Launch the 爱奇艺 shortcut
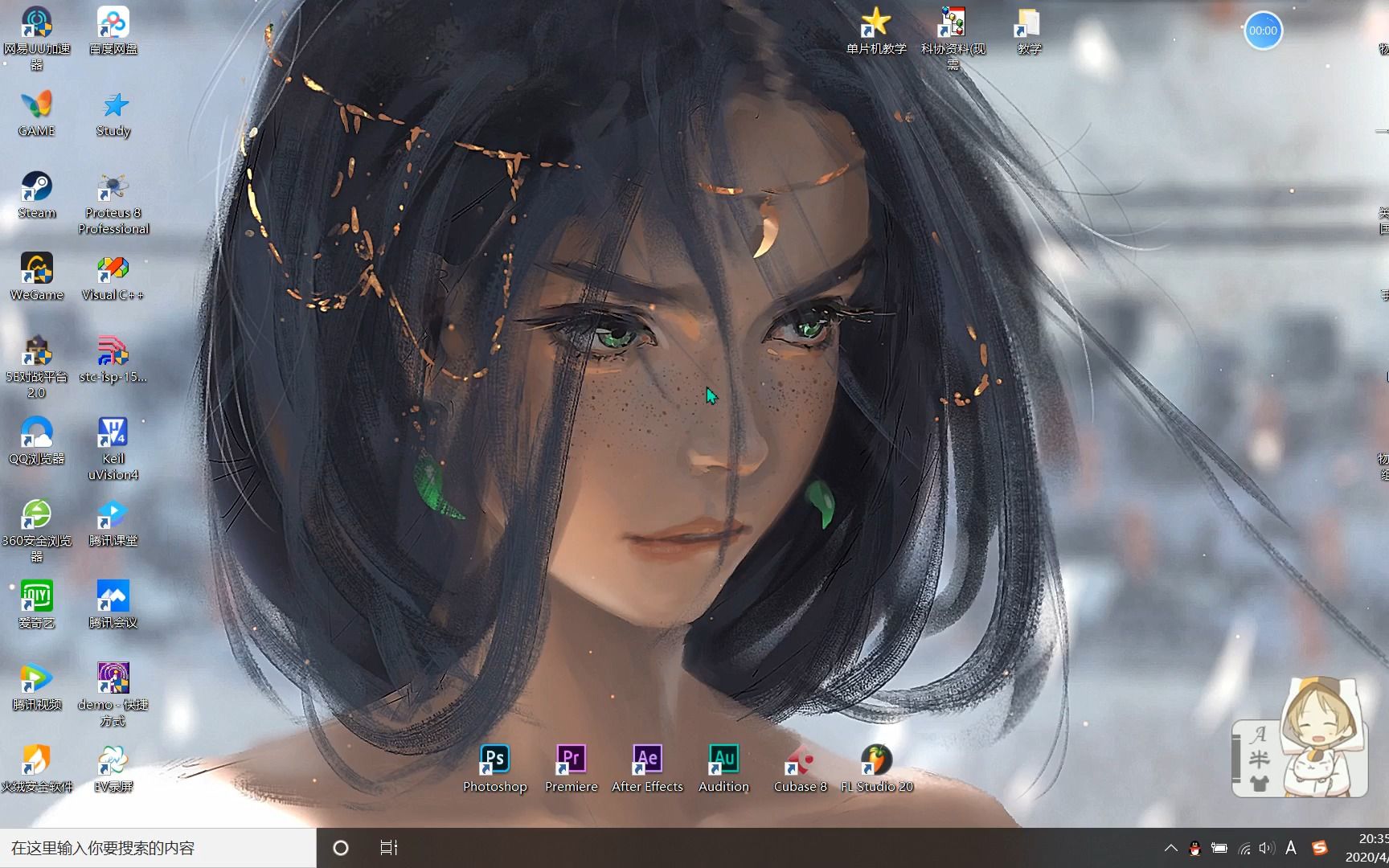 pyautogui.click(x=37, y=605)
